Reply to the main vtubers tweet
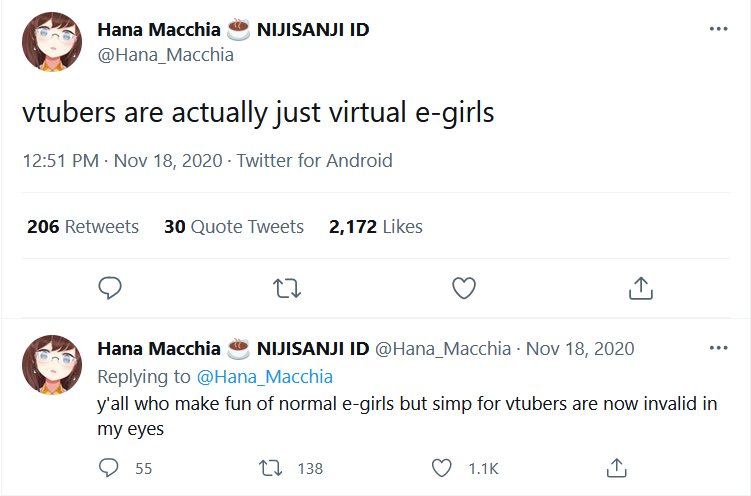Viewport: 751px width, 496px height. coord(110,288)
